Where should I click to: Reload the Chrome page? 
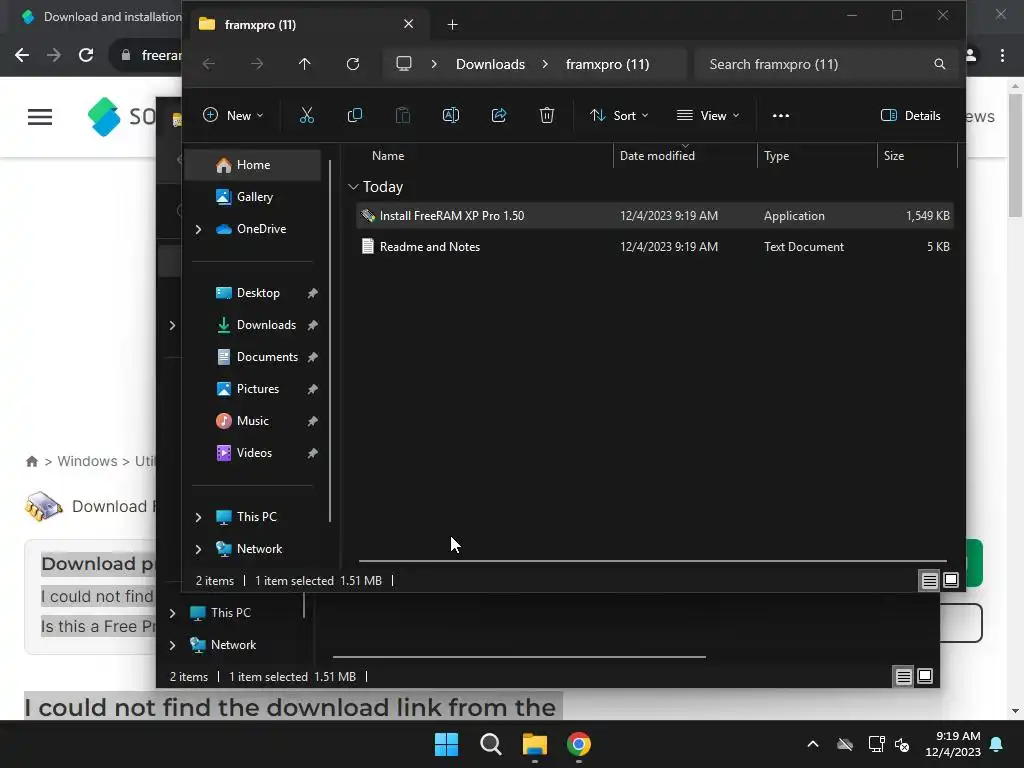(86, 56)
